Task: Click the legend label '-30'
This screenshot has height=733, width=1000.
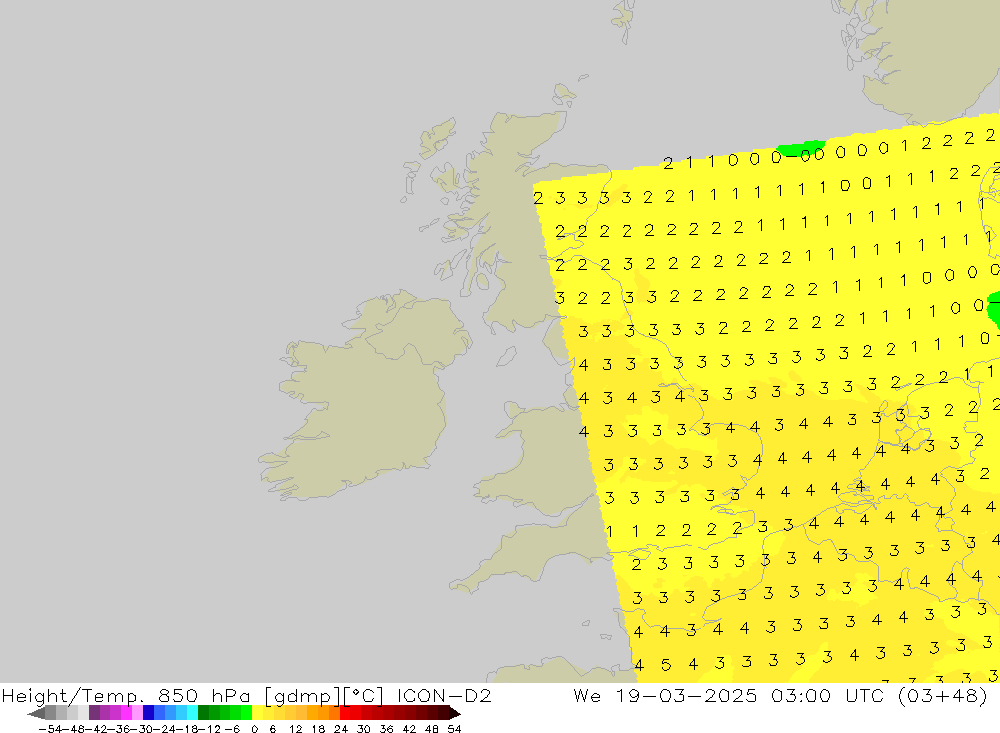Action: [x=142, y=729]
